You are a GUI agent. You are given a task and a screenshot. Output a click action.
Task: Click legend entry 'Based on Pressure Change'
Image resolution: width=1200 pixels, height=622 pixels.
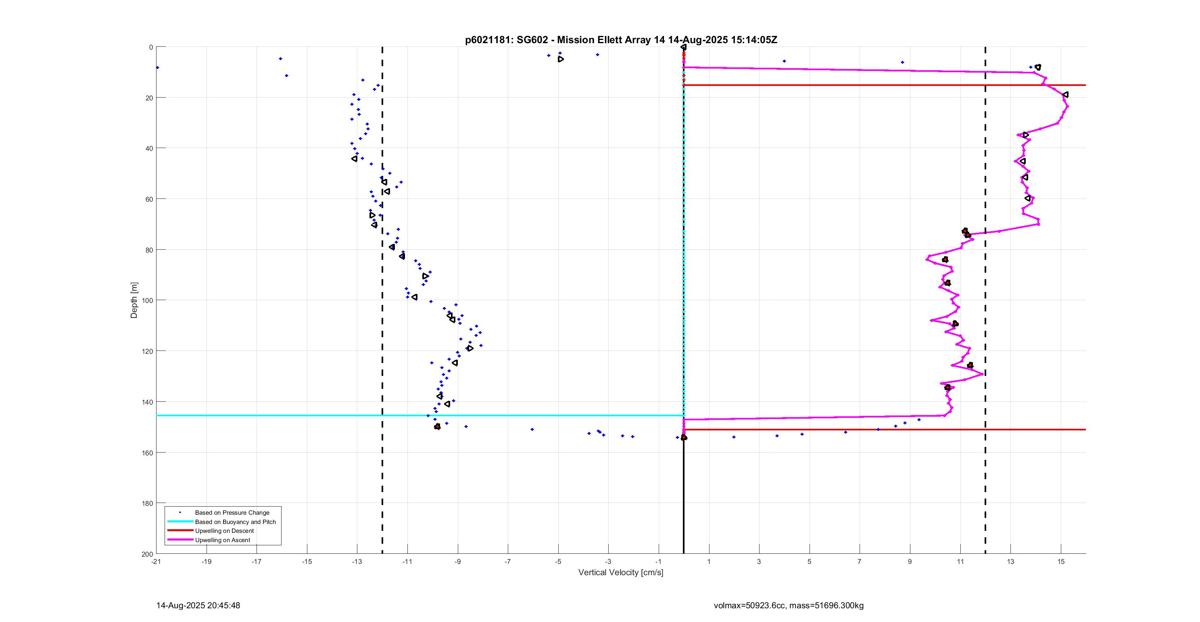(x=232, y=512)
